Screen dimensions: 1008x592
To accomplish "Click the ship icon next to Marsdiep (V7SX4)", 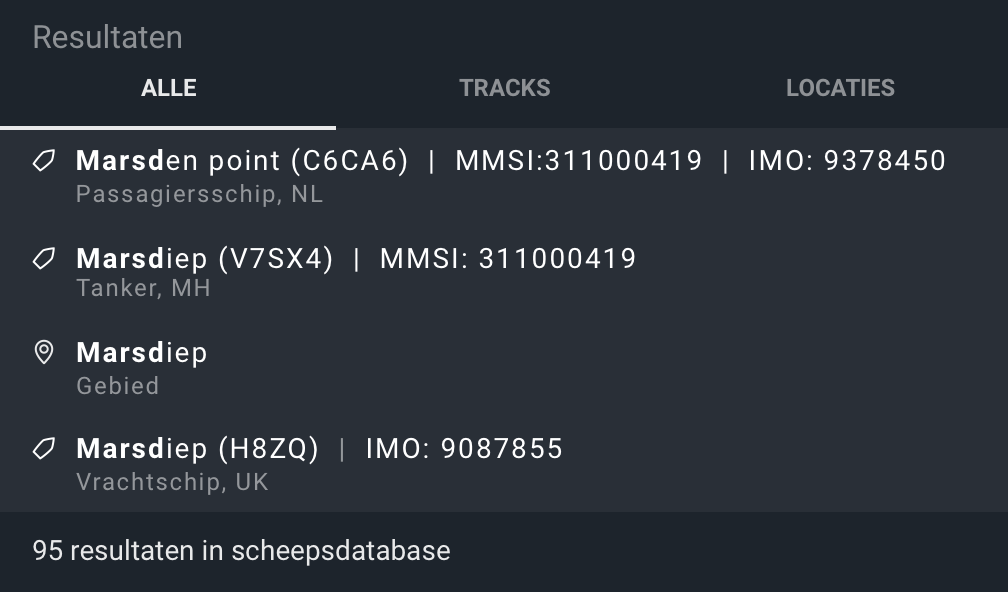I will (x=44, y=258).
